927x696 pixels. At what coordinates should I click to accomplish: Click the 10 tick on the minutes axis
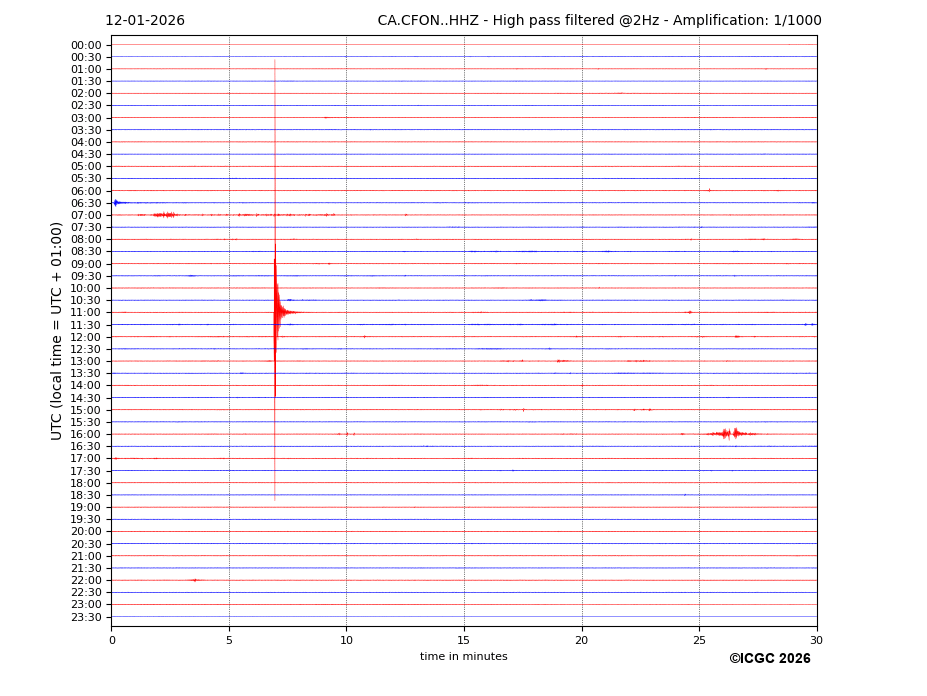346,640
